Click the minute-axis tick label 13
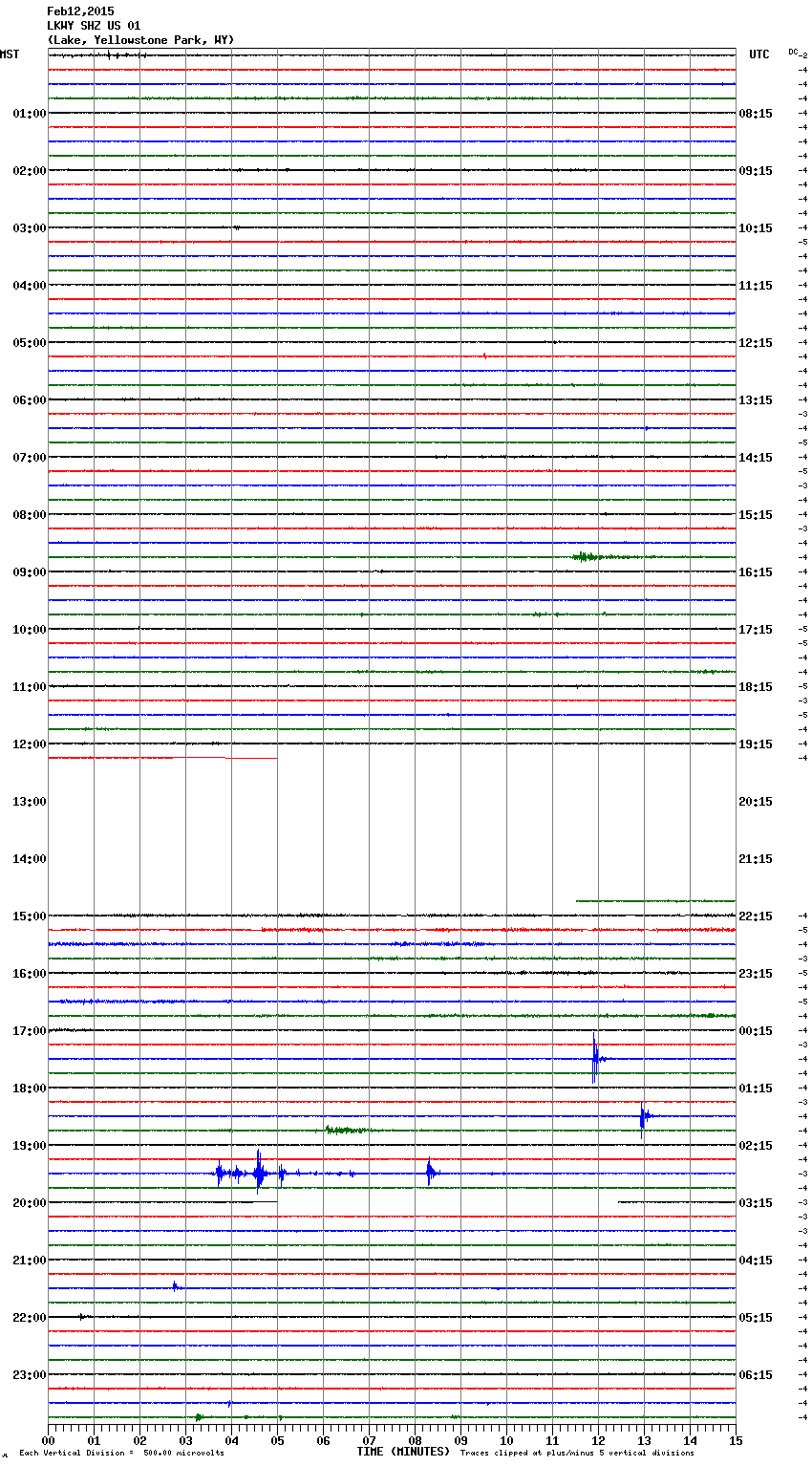This screenshot has width=812, height=1466. (644, 1440)
